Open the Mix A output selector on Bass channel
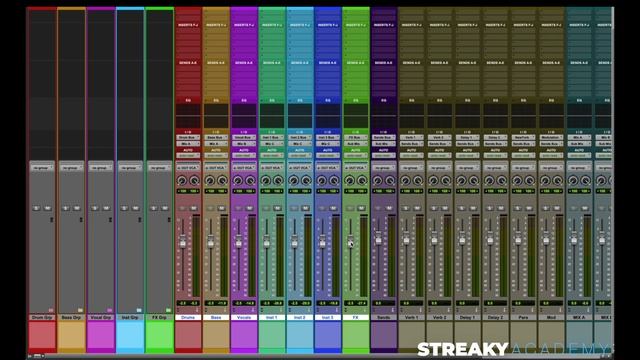Screen dimensions: 640x360 [x=216, y=144]
